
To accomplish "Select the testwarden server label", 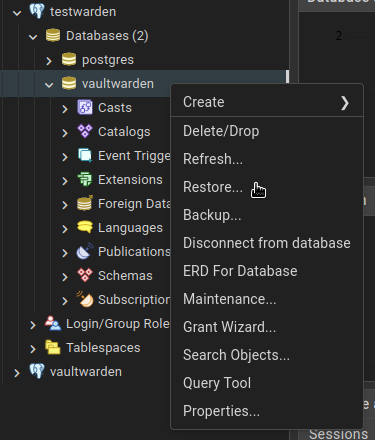I will click(83, 12).
